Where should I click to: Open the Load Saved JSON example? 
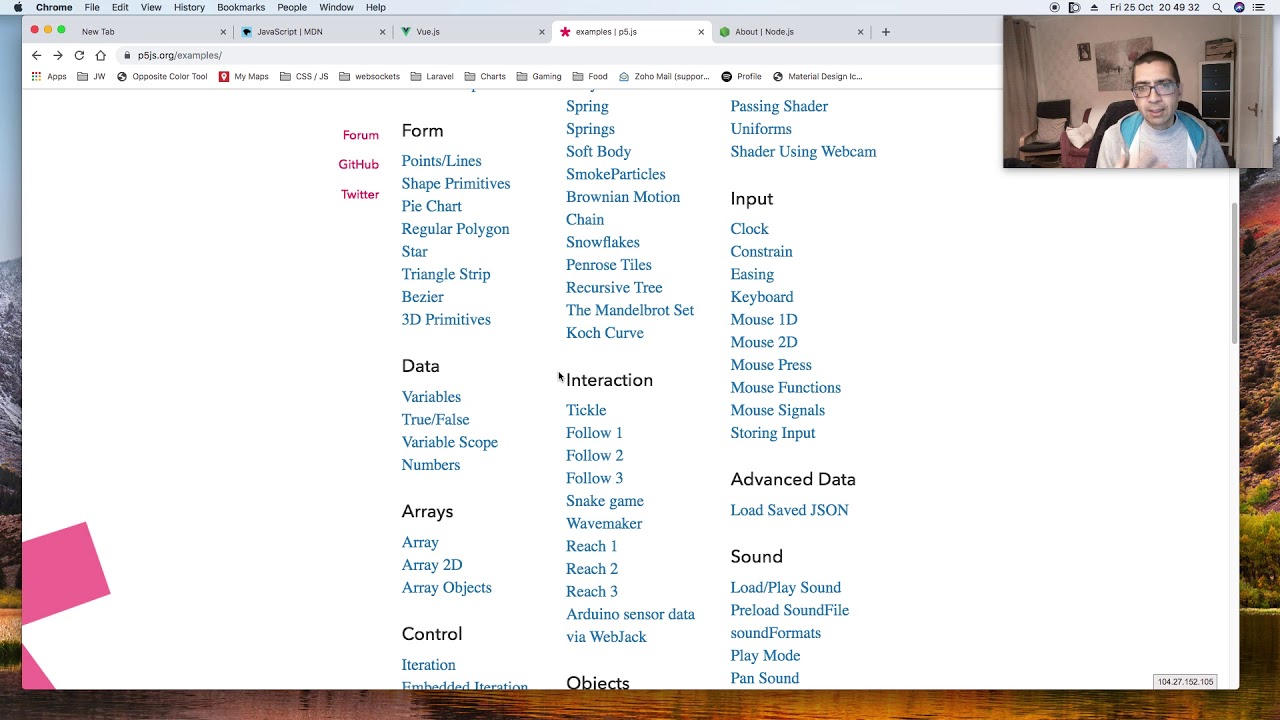pos(789,510)
